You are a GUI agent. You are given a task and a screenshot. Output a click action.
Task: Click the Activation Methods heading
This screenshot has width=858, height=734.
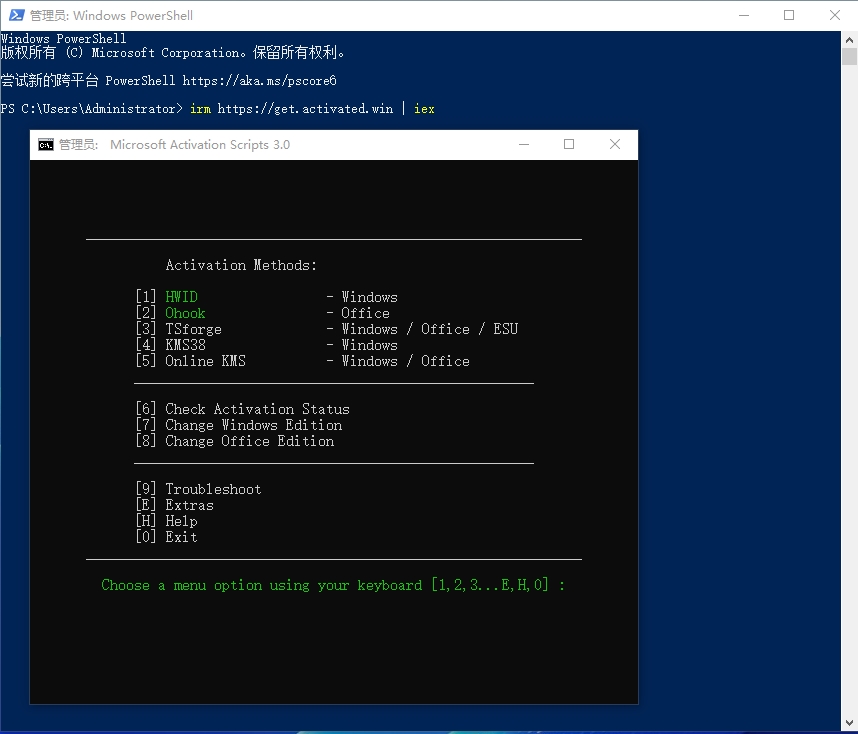click(241, 265)
